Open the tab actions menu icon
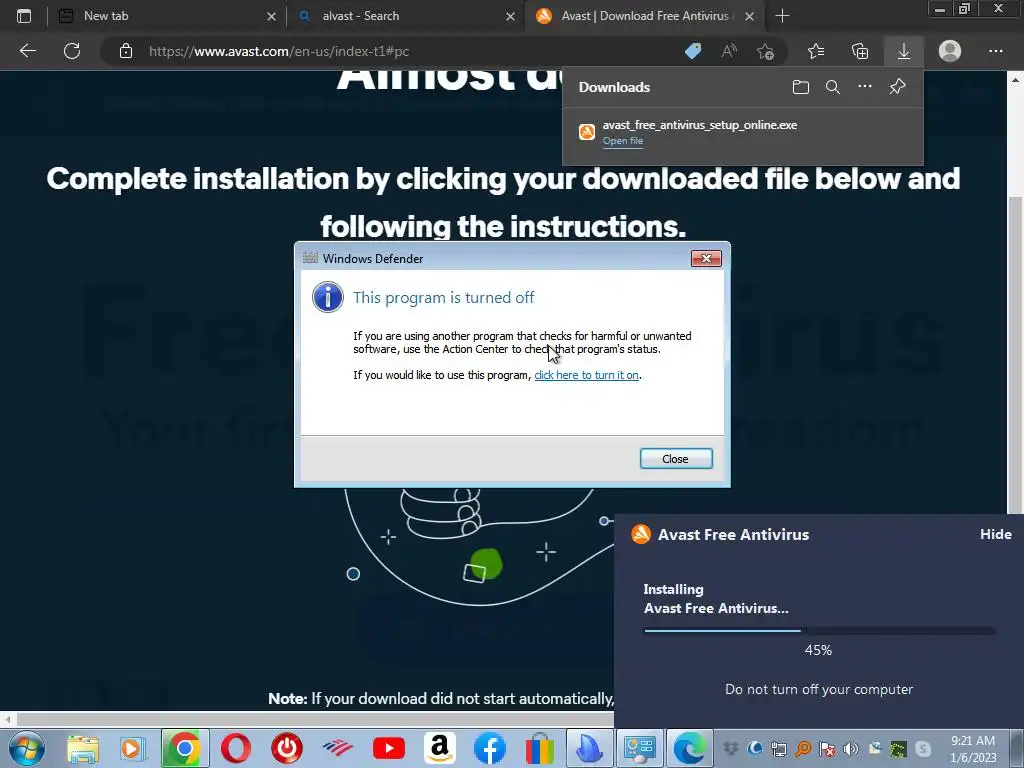 tap(24, 16)
